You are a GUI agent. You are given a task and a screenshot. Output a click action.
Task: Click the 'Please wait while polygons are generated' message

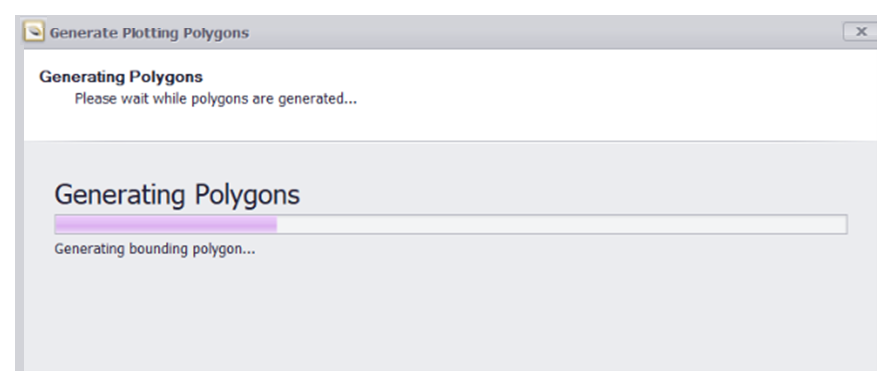tap(216, 99)
